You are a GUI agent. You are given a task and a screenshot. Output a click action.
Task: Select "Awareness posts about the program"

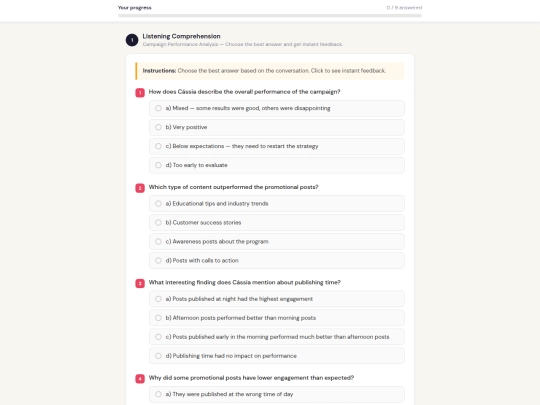(x=277, y=242)
